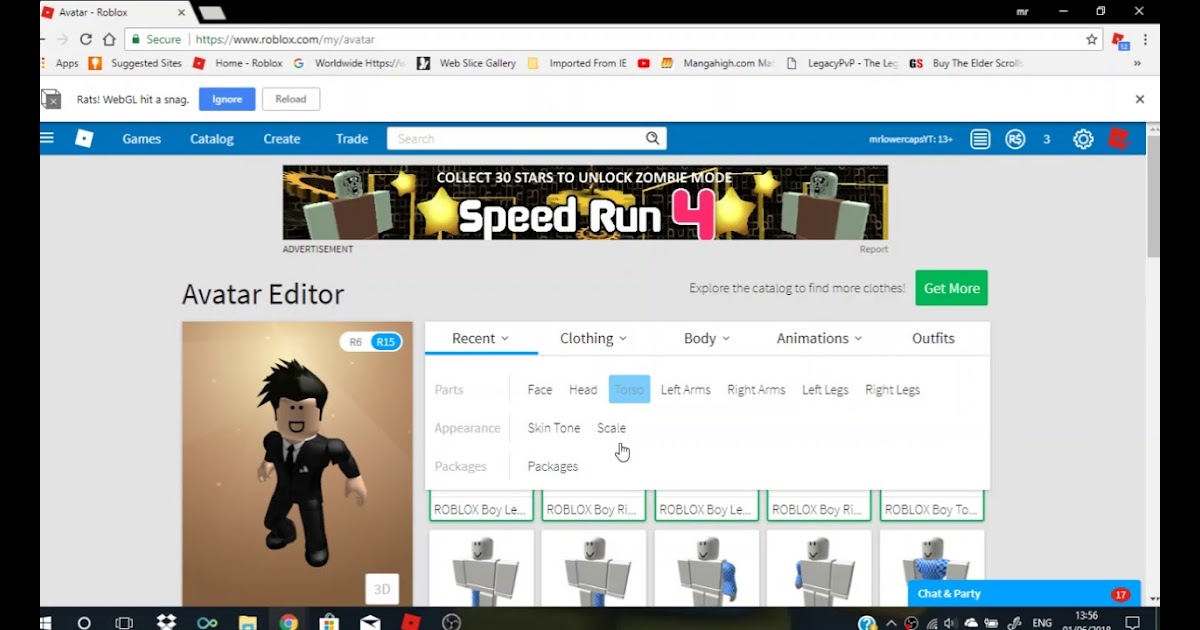Open the Web Slice Gallery bookmark

(x=467, y=63)
